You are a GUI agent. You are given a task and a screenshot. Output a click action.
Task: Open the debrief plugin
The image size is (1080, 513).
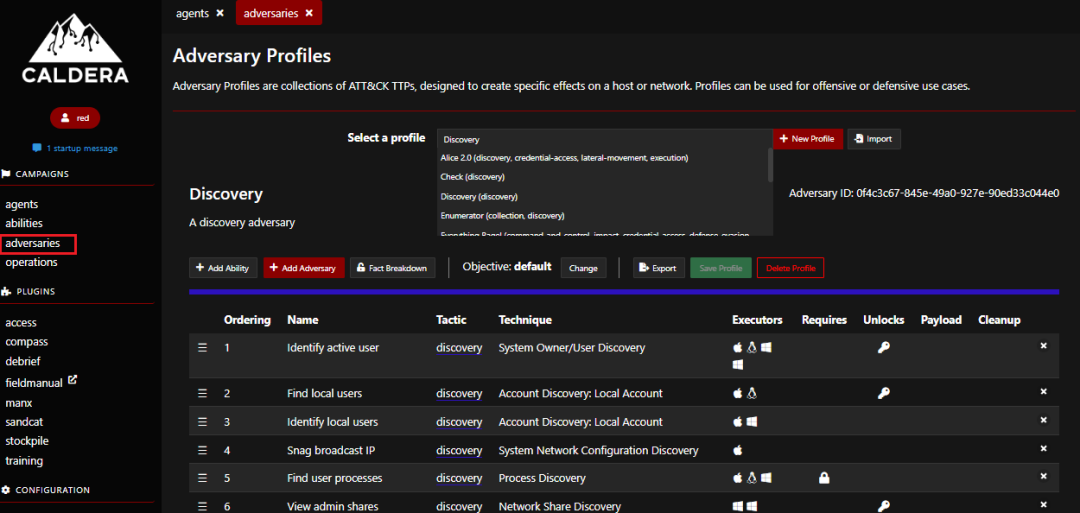pos(23,361)
